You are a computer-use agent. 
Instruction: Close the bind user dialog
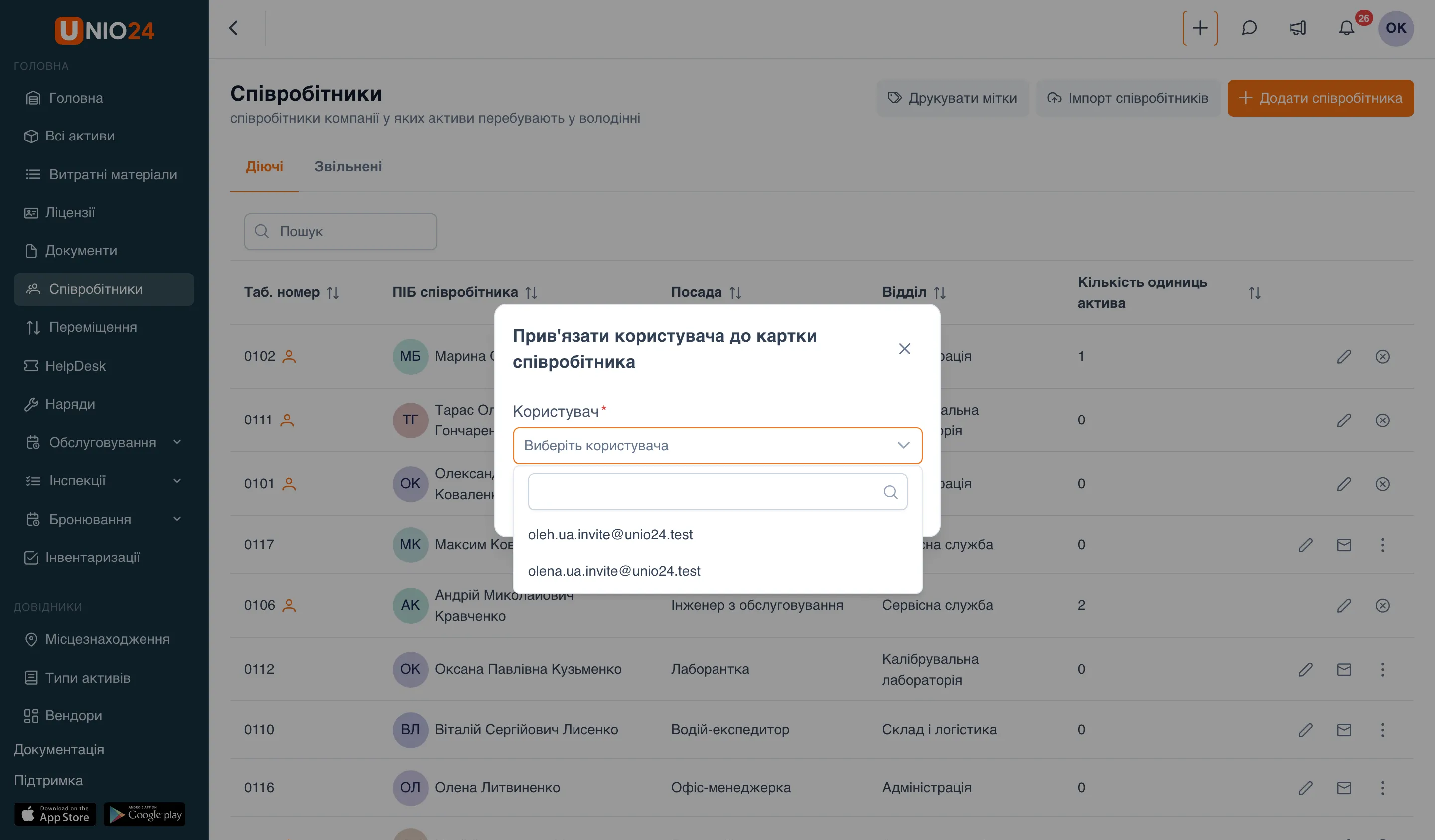click(904, 349)
